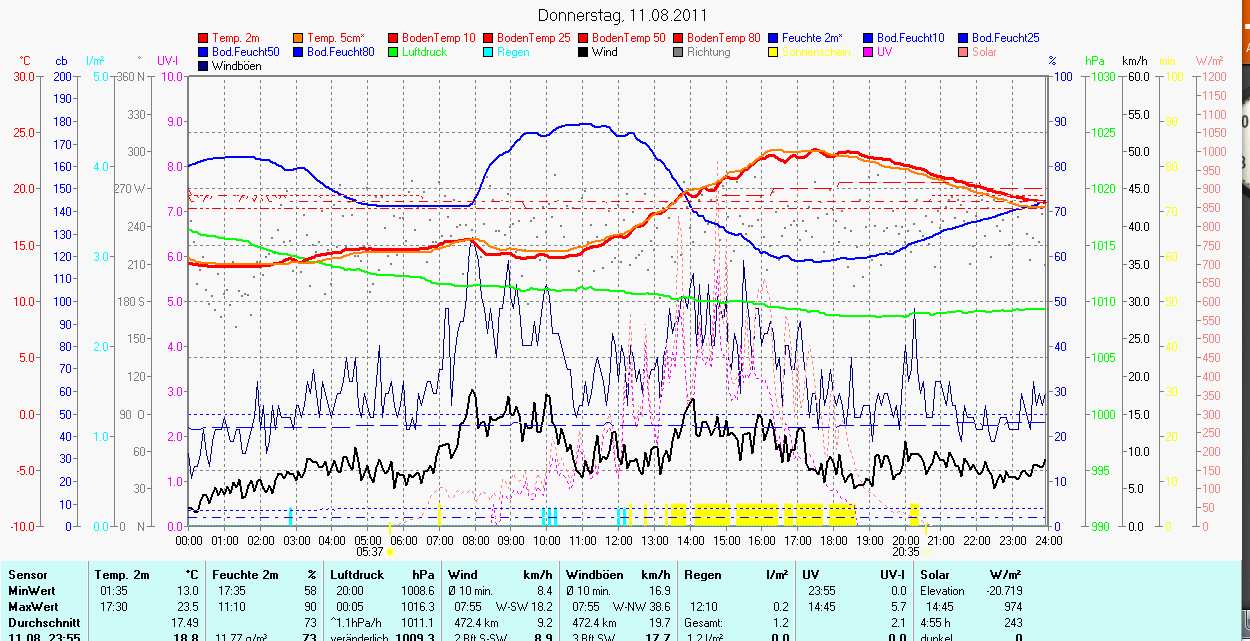This screenshot has width=1250, height=641.
Task: Click the green hPa axis unit label
Action: coord(1094,61)
